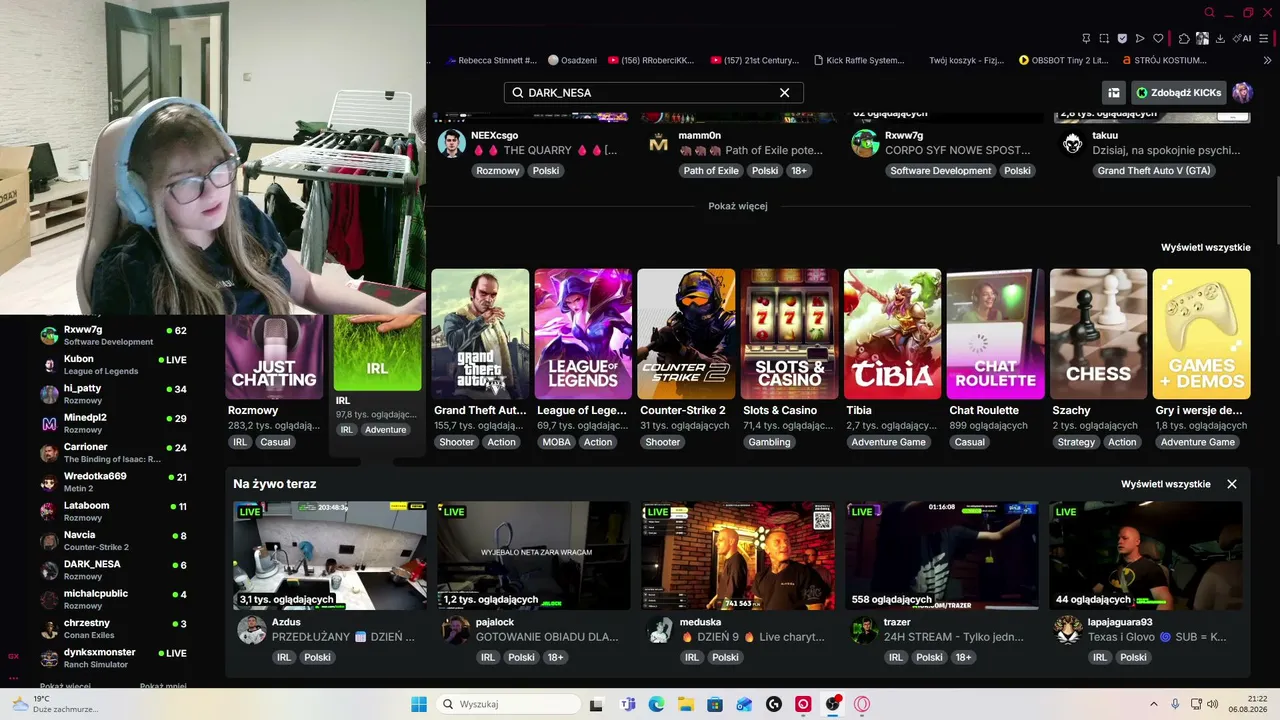
Task: Open the Just Chatting category cover
Action: pyautogui.click(x=275, y=357)
